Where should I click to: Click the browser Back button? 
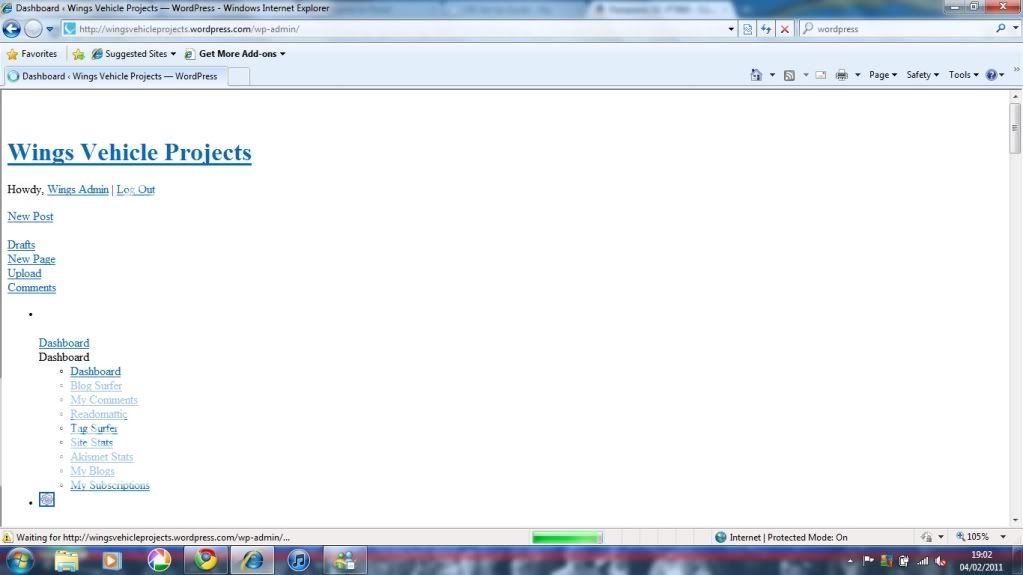tap(12, 29)
